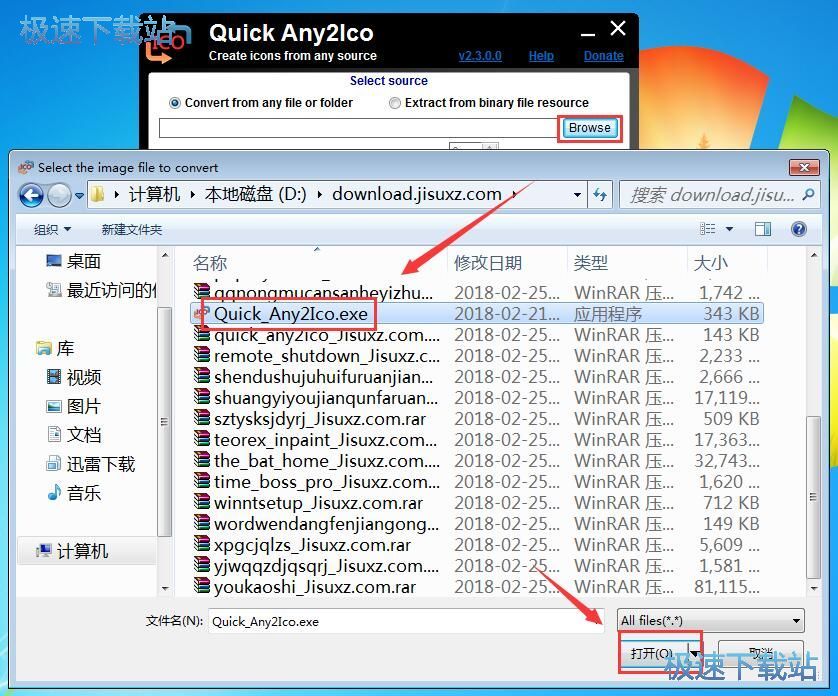Select xpgcjqlzs_Jisuxz.com.rar file
The image size is (838, 696).
point(477,545)
